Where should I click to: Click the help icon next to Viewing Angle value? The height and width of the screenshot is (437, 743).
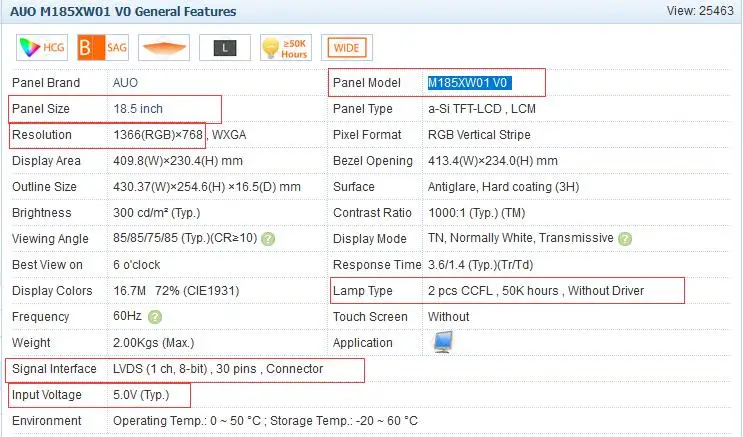tap(268, 239)
